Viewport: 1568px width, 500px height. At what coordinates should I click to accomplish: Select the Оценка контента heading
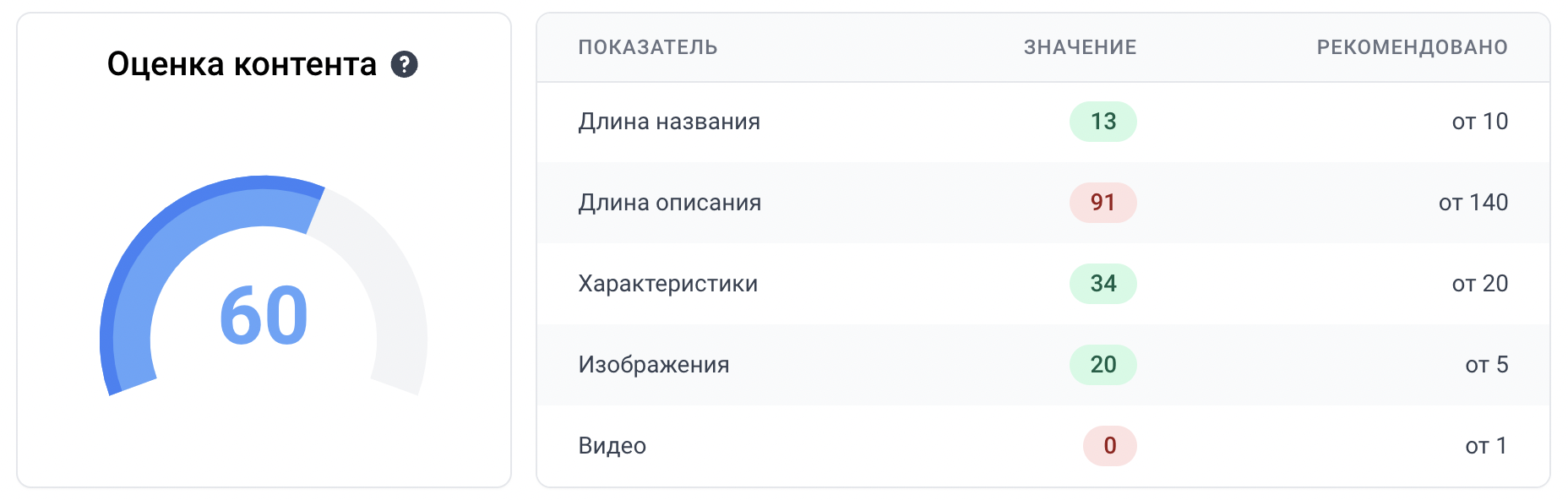pos(242,64)
